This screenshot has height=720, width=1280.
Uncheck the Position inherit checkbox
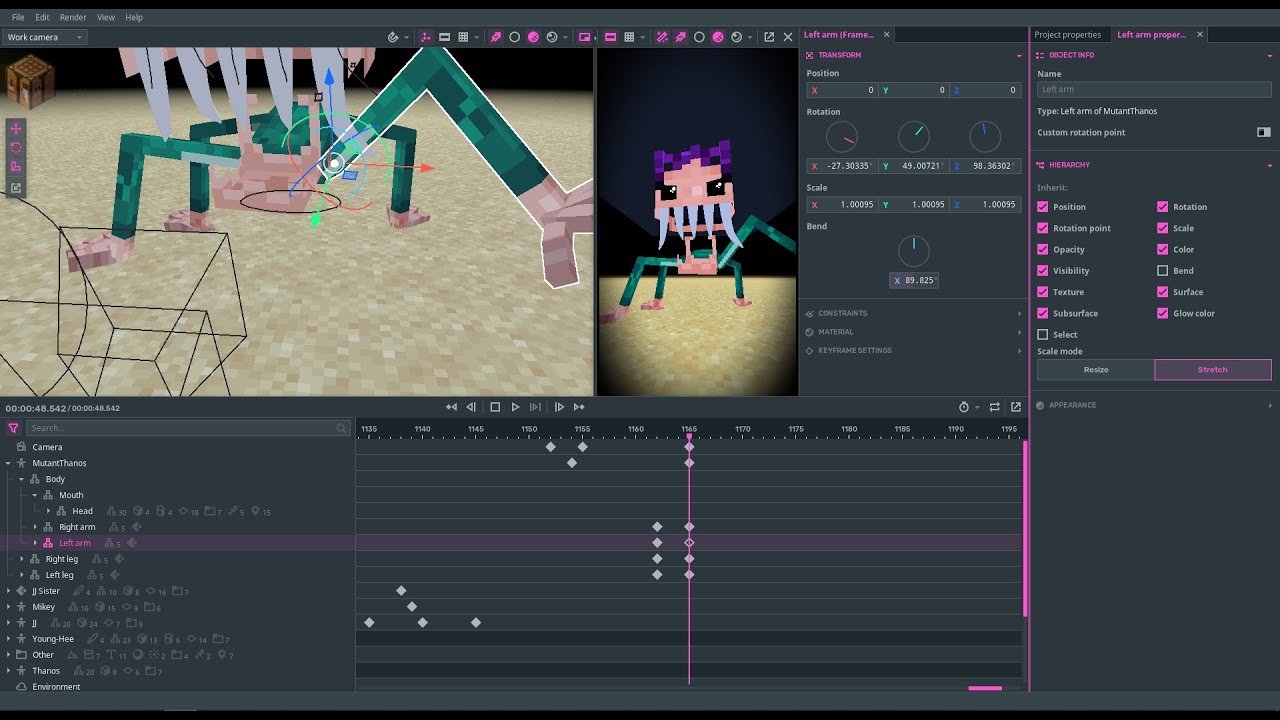tap(1043, 207)
